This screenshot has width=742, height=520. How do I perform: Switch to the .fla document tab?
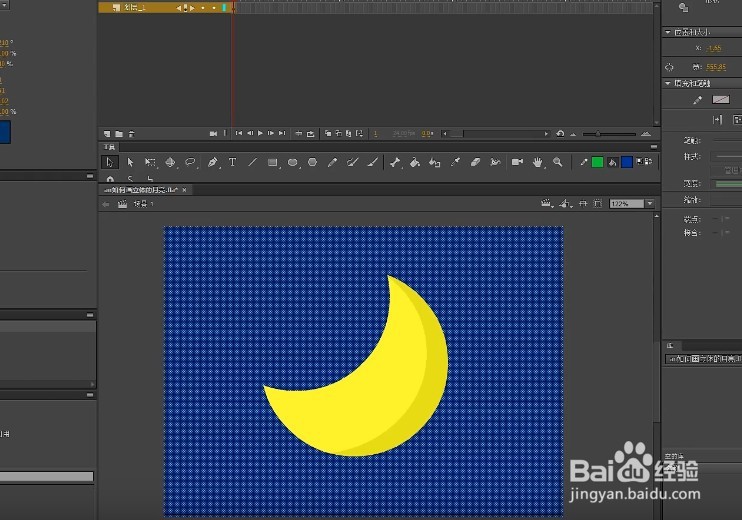pos(141,190)
